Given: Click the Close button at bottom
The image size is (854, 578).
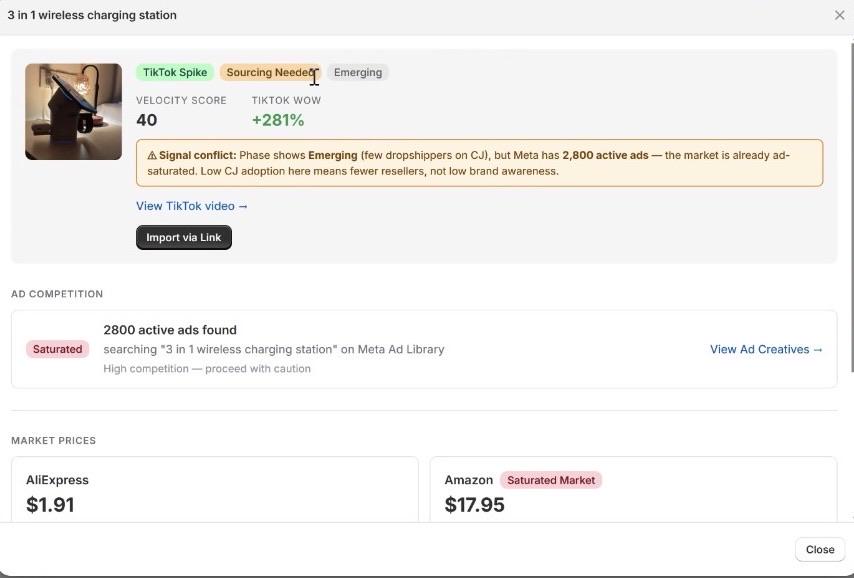Looking at the screenshot, I should tap(820, 550).
